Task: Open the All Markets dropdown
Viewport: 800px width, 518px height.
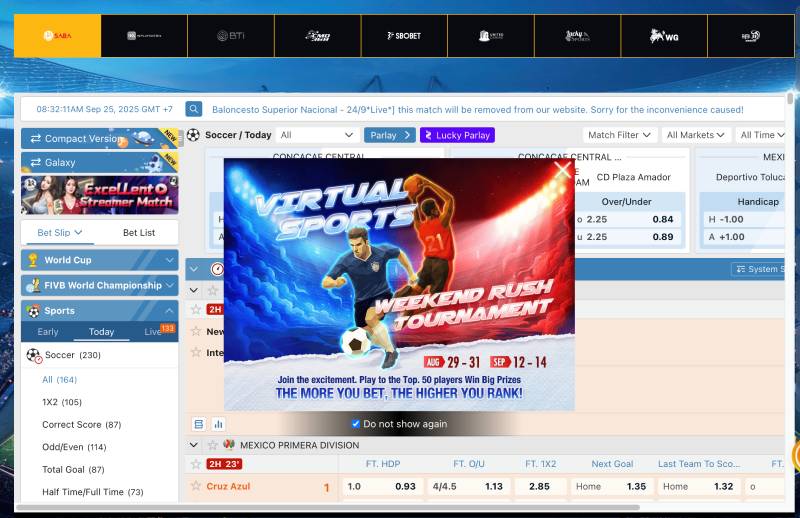Action: pos(695,135)
